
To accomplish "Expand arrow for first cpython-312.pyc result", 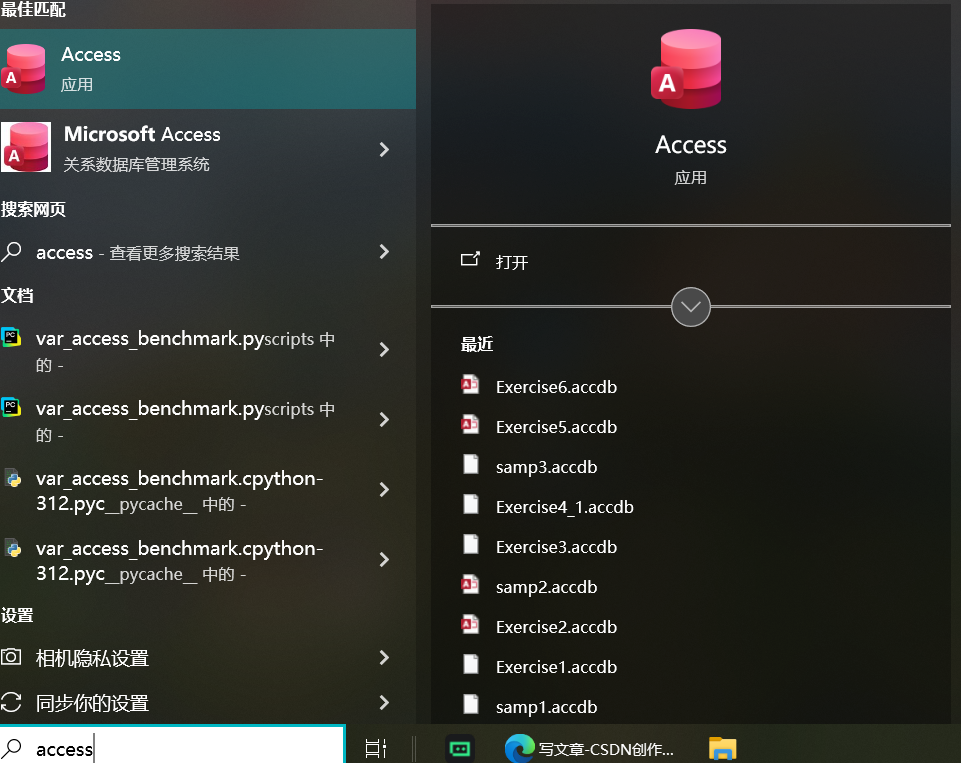I will coord(384,489).
